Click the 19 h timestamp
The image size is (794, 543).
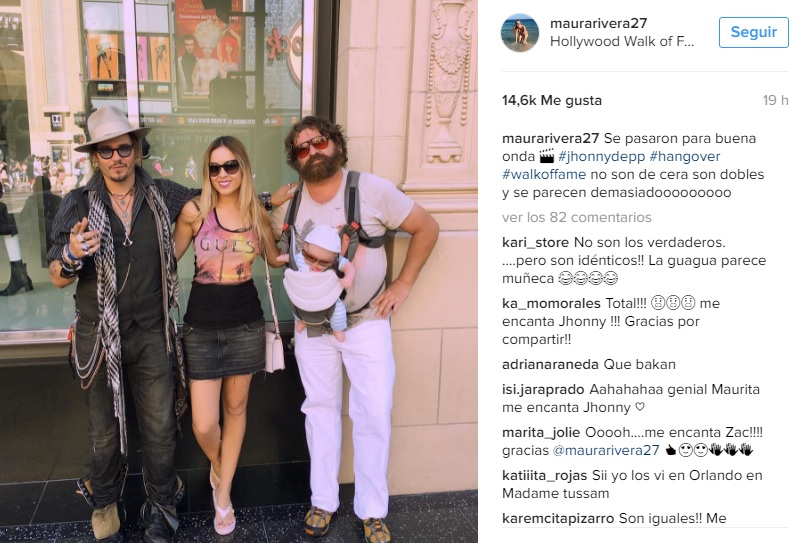(x=775, y=100)
